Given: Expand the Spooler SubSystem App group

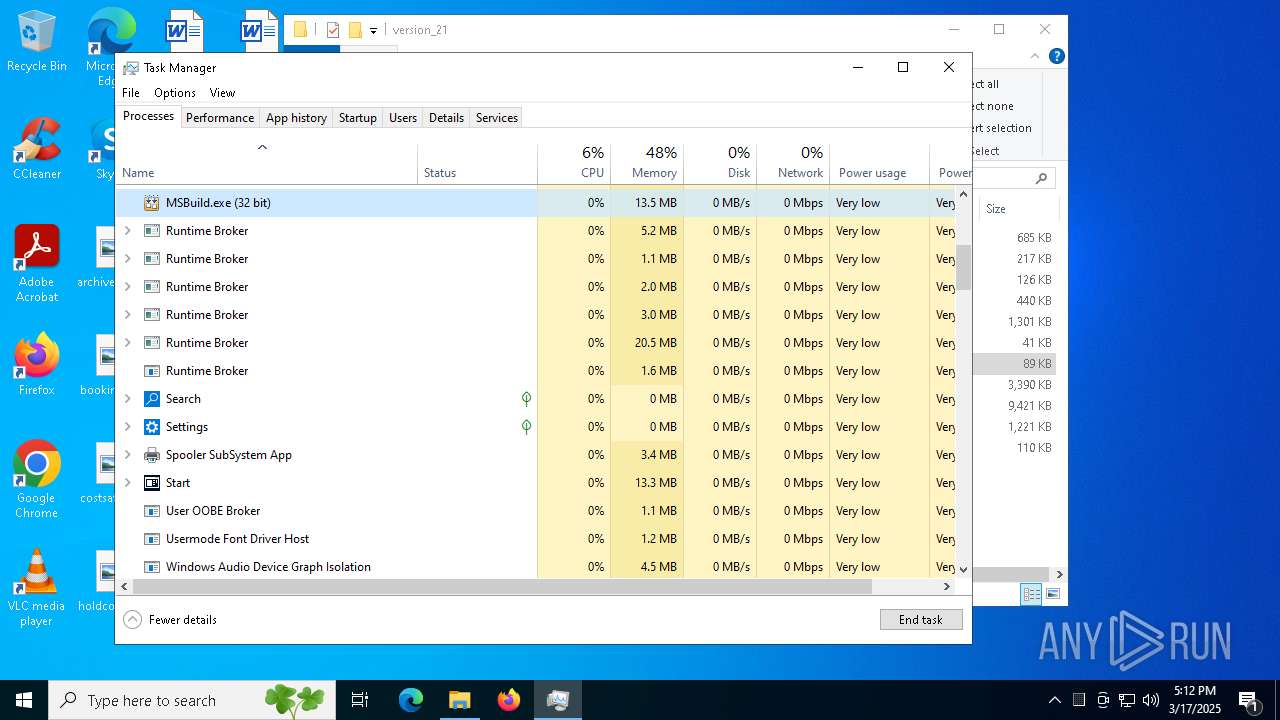Looking at the screenshot, I should pos(127,455).
